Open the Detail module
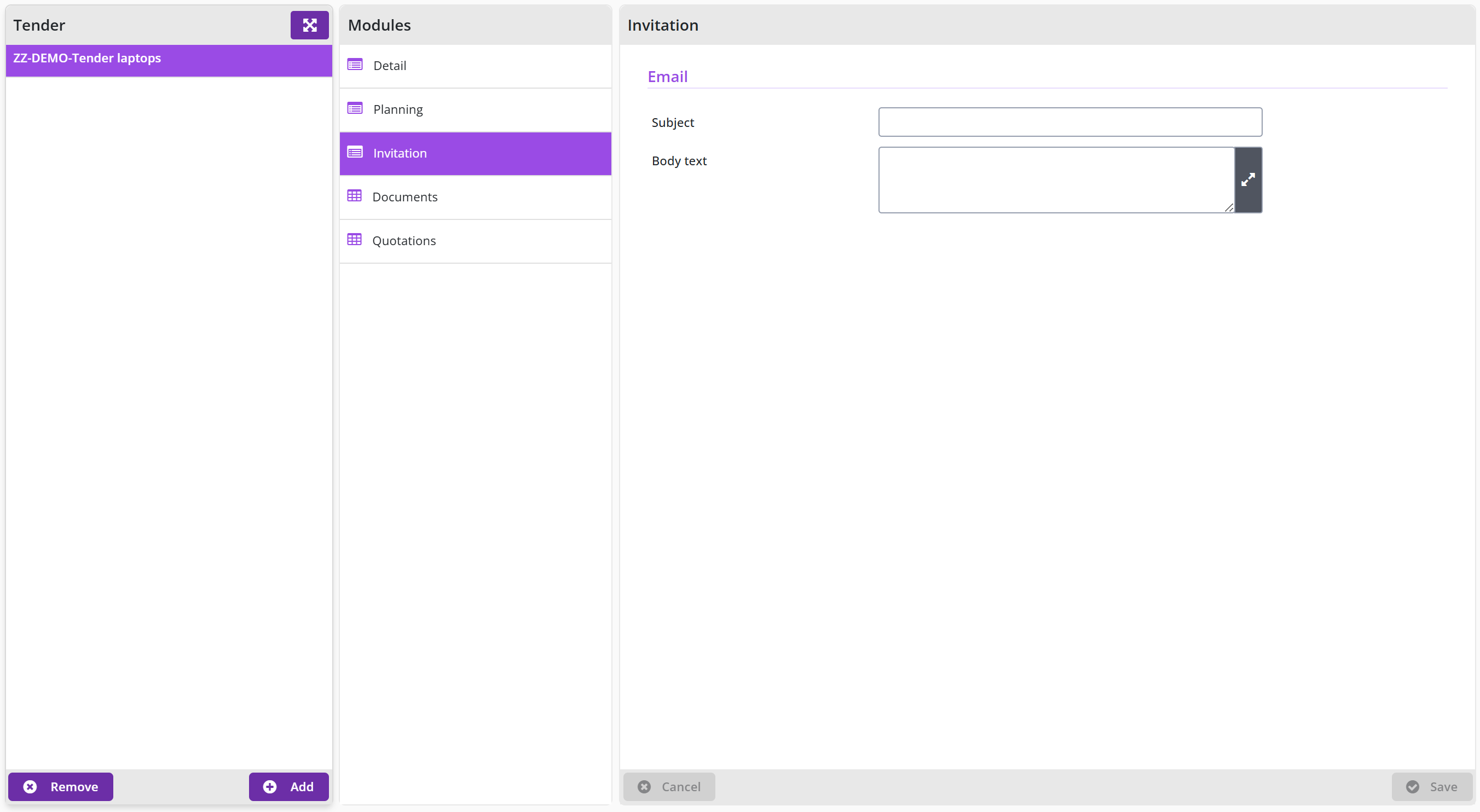Screen dimensions: 1480x812 (475, 66)
